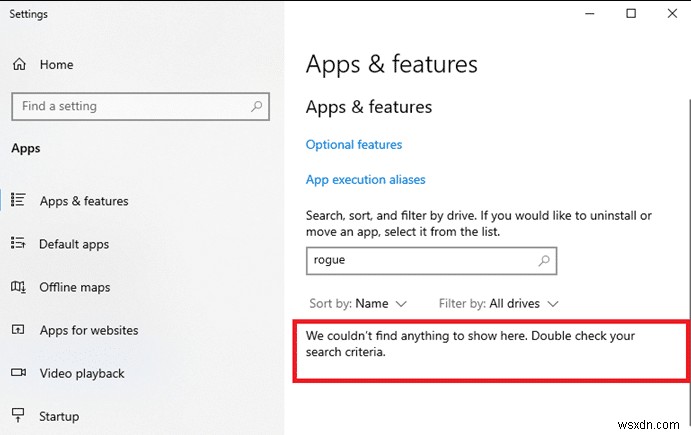Open the Default apps settings page
Image resolution: width=691 pixels, height=435 pixels.
point(74,244)
